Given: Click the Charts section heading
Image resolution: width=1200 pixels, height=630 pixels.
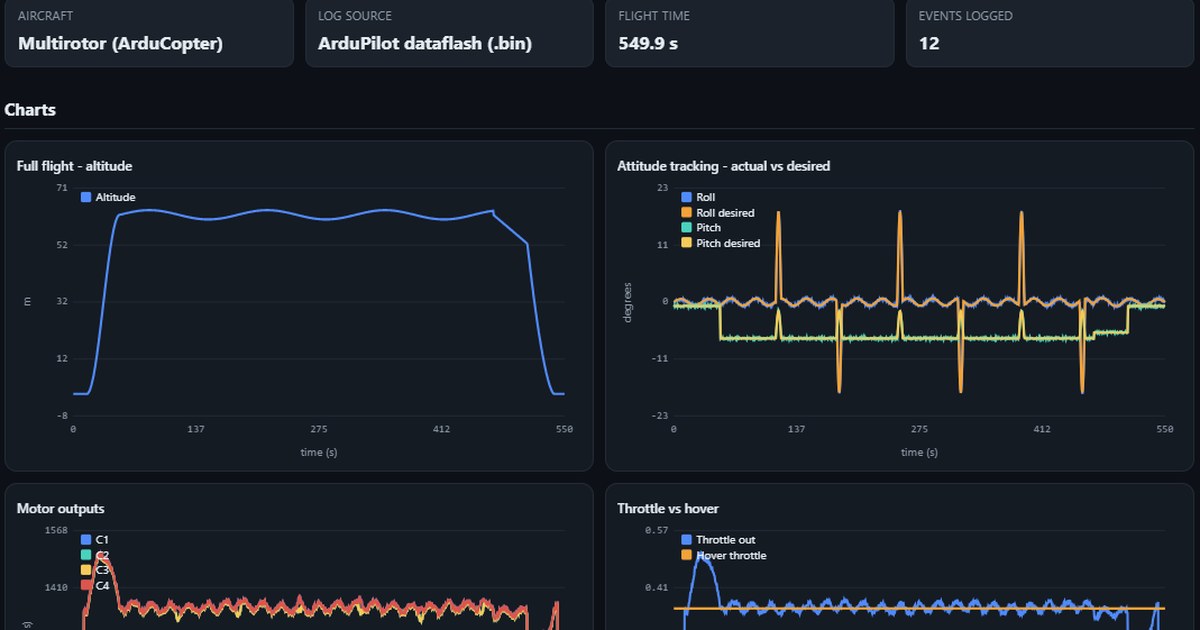Looking at the screenshot, I should pos(30,110).
